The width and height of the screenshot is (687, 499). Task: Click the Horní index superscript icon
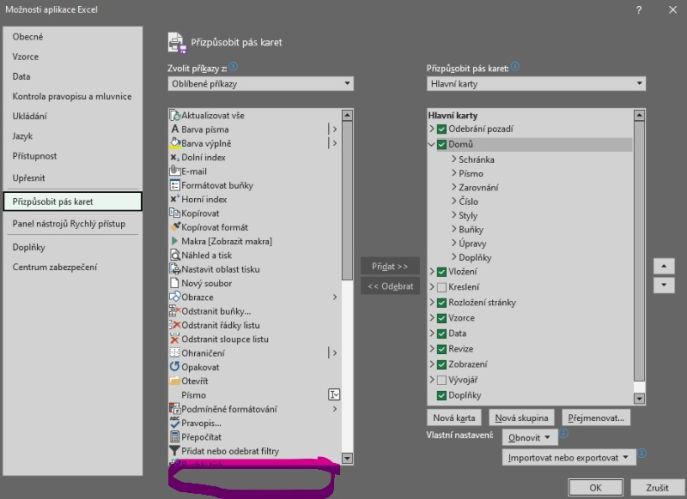coord(175,199)
